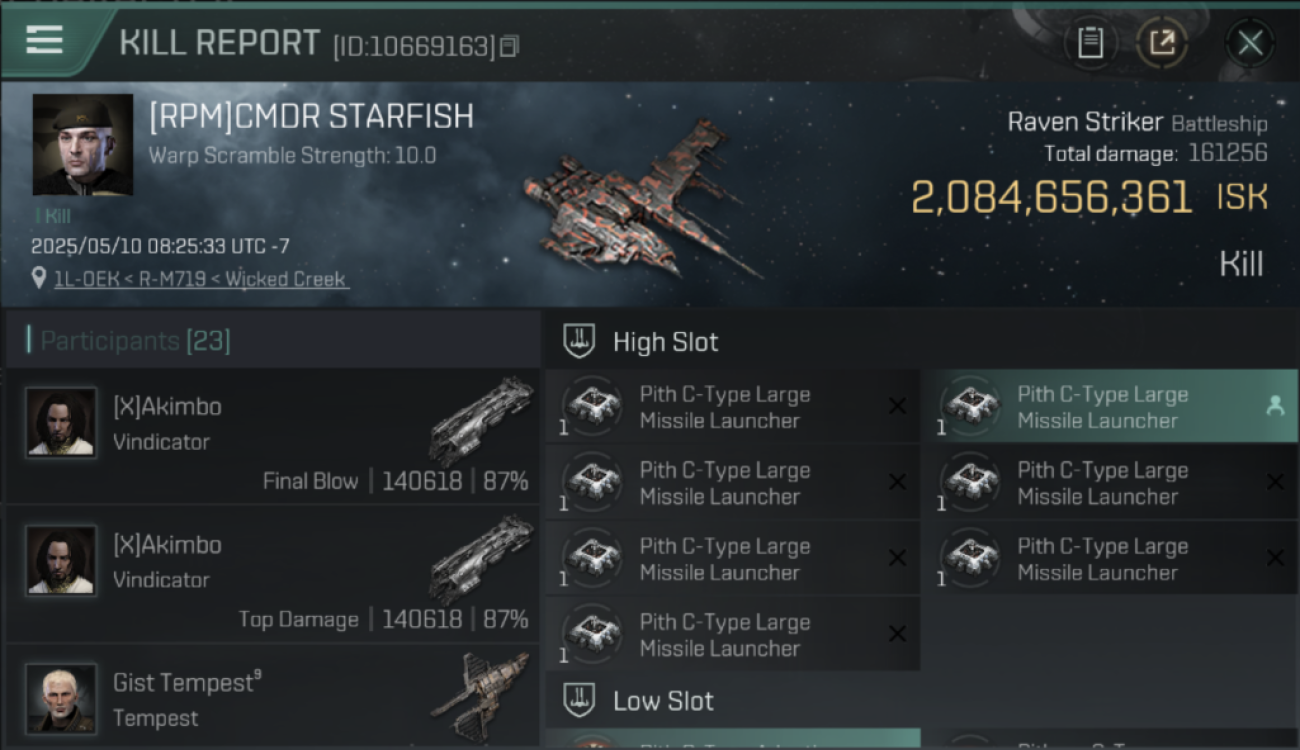Select Akimbo Top Damage participant entry
Viewport: 1300px width, 750px height.
pyautogui.click(x=273, y=574)
